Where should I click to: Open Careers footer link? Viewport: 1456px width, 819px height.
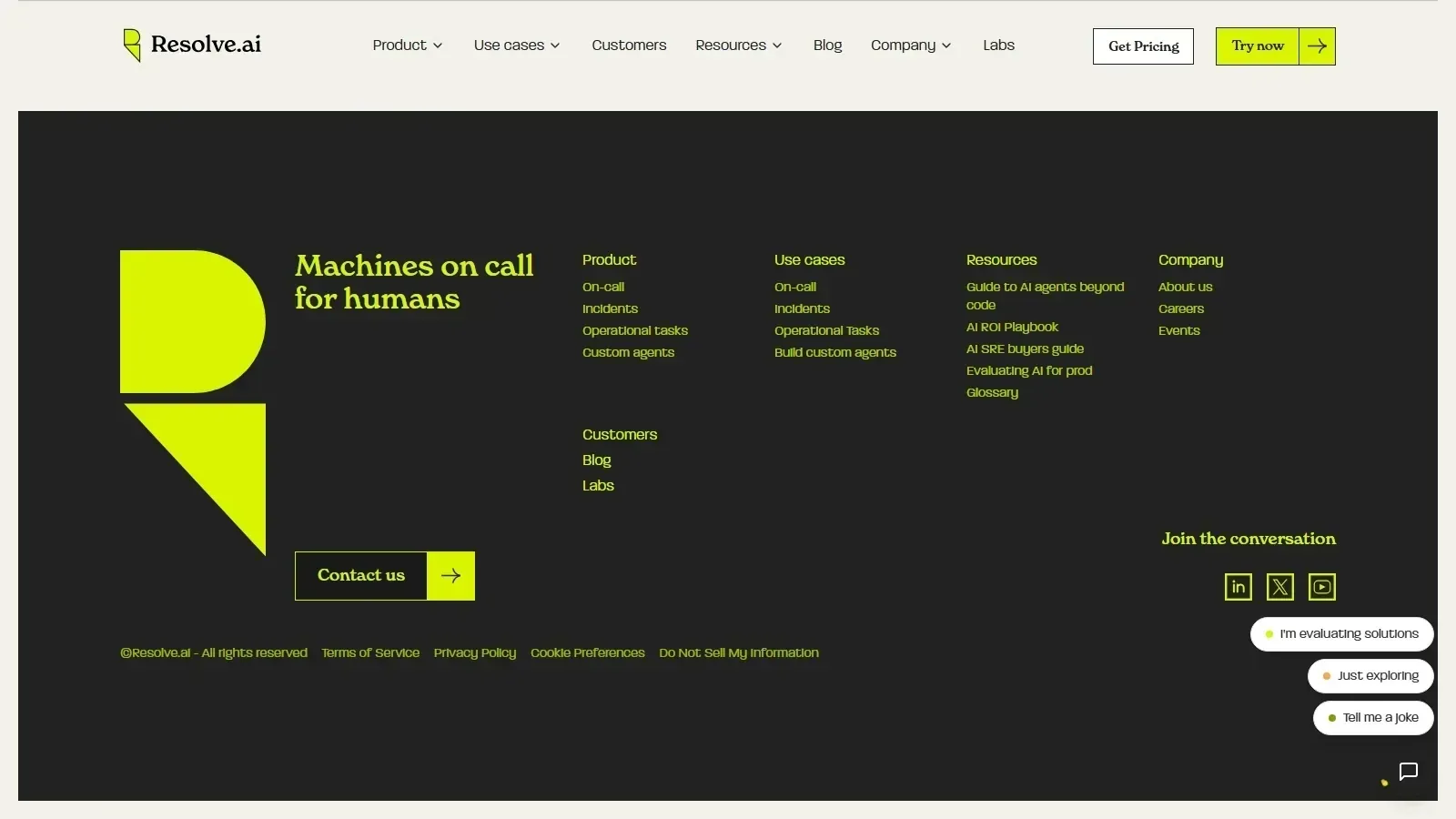click(x=1181, y=308)
